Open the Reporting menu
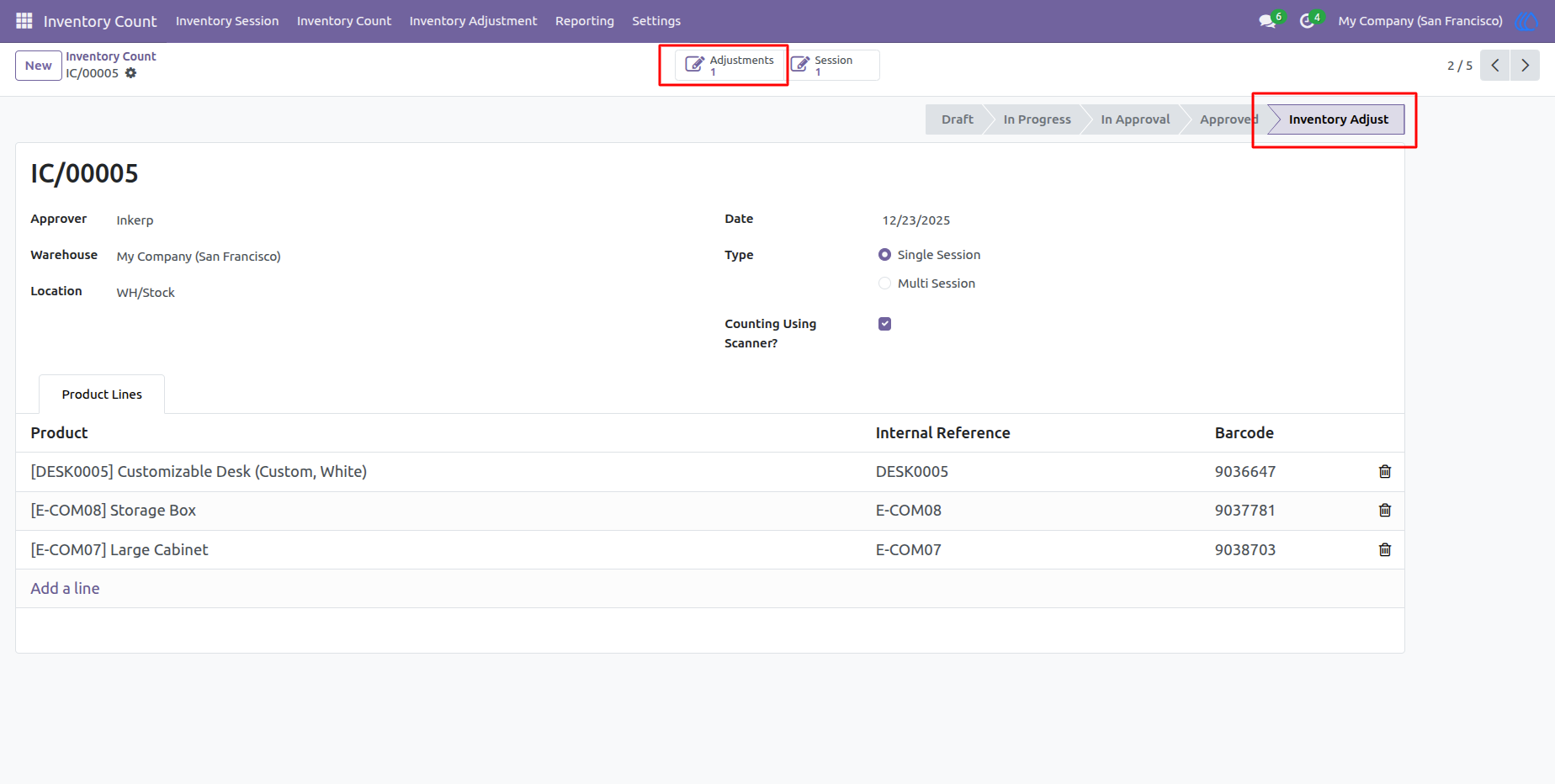Screen dimensions: 1555x784 click(585, 21)
